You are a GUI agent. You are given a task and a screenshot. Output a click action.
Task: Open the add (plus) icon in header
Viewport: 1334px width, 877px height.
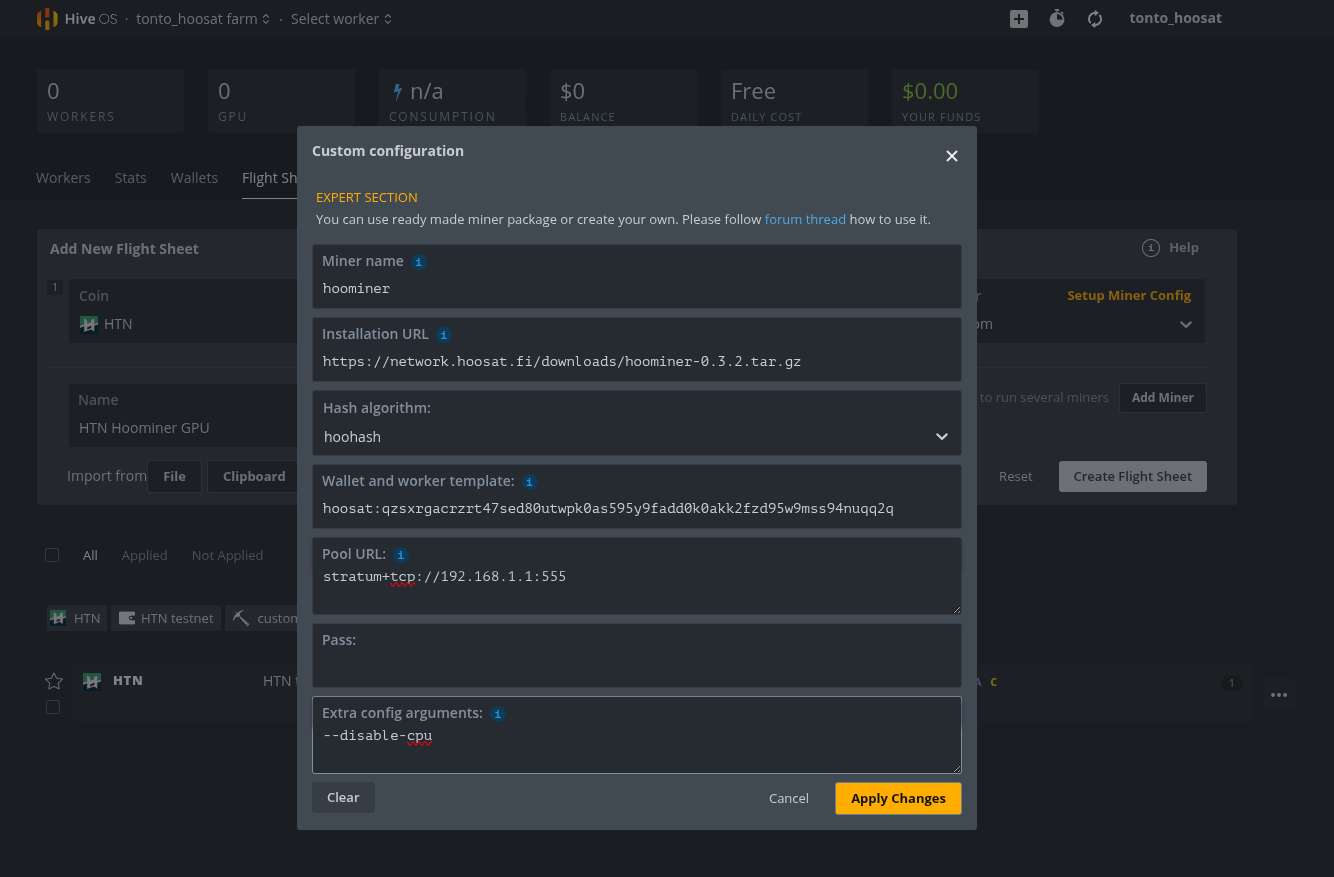pyautogui.click(x=1018, y=19)
